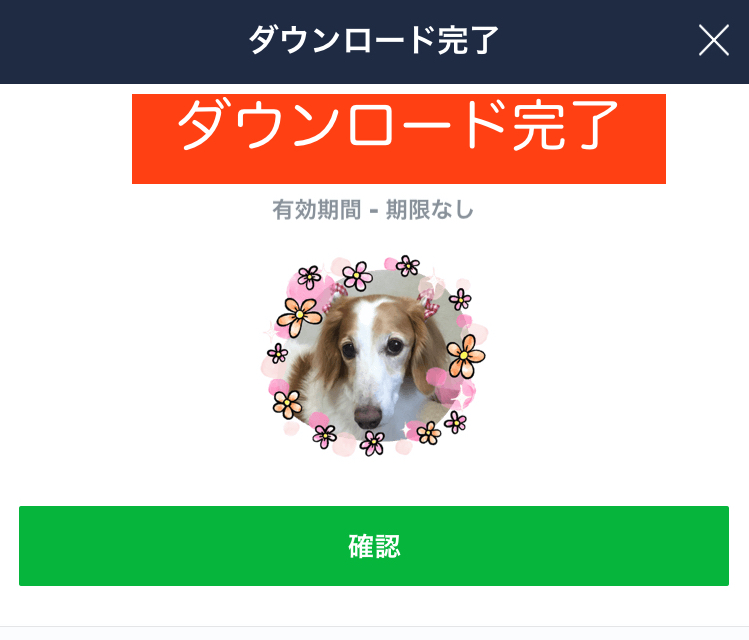
Task: Select the 有効期間 - 期限なし validity text
Action: click(373, 210)
